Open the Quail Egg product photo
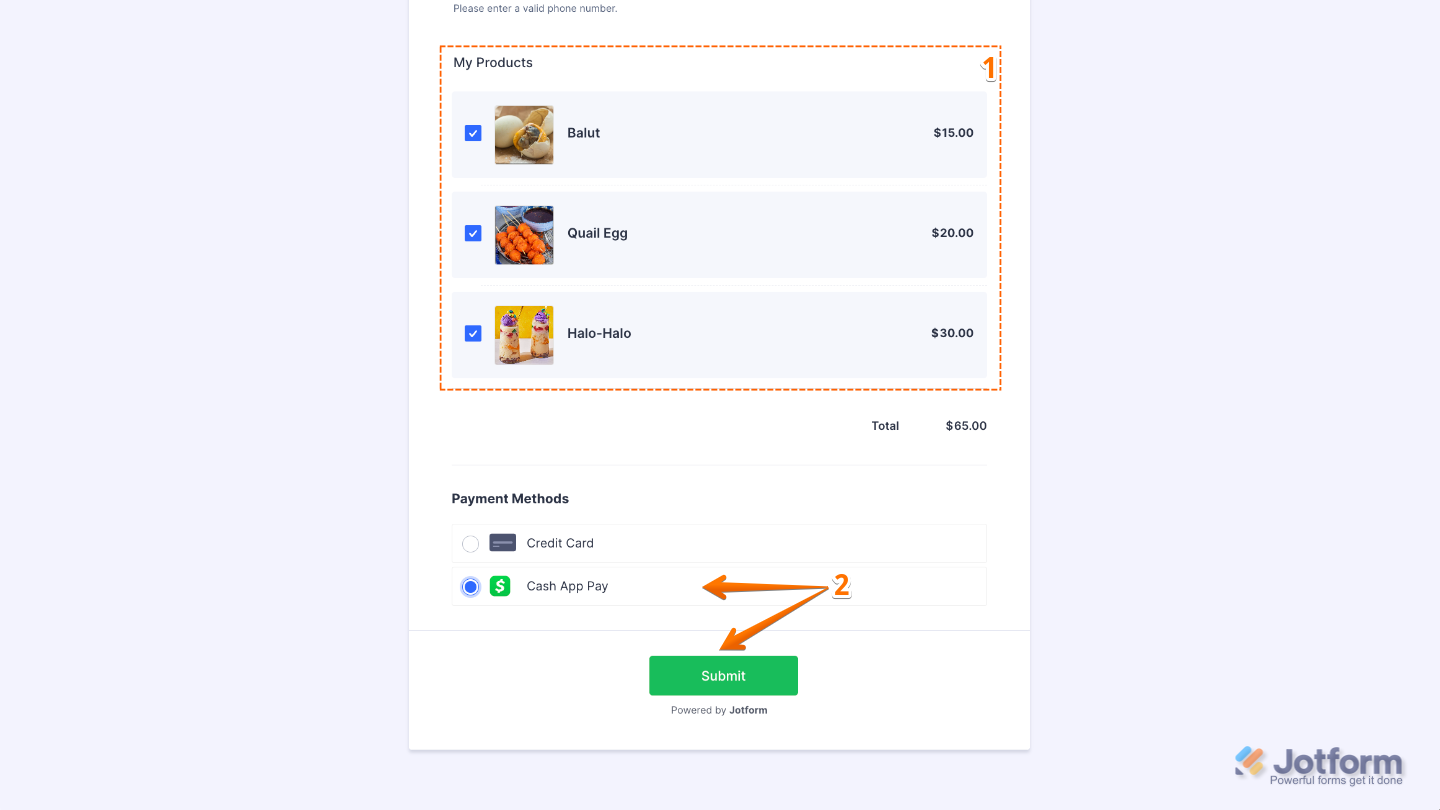 click(524, 235)
